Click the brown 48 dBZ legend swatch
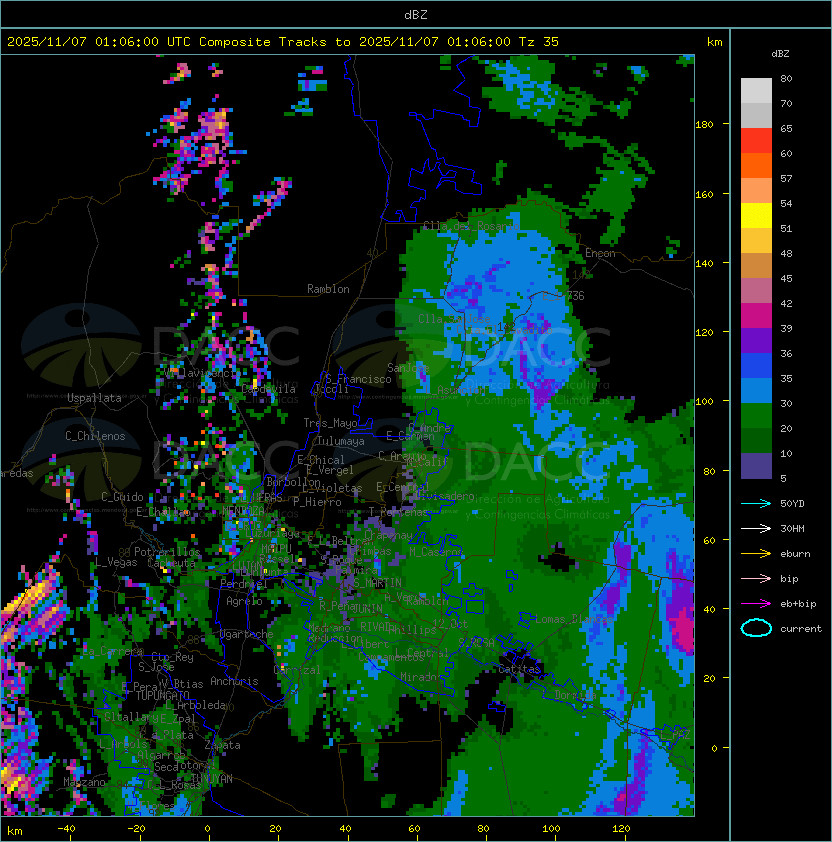The width and height of the screenshot is (832, 842). click(x=756, y=265)
